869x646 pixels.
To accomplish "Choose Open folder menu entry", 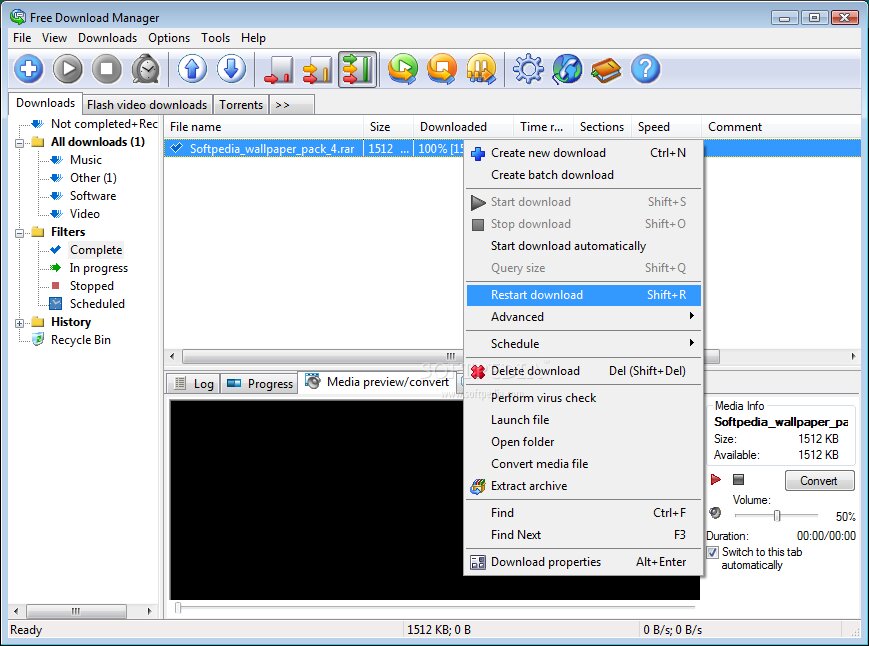I will pos(584,442).
